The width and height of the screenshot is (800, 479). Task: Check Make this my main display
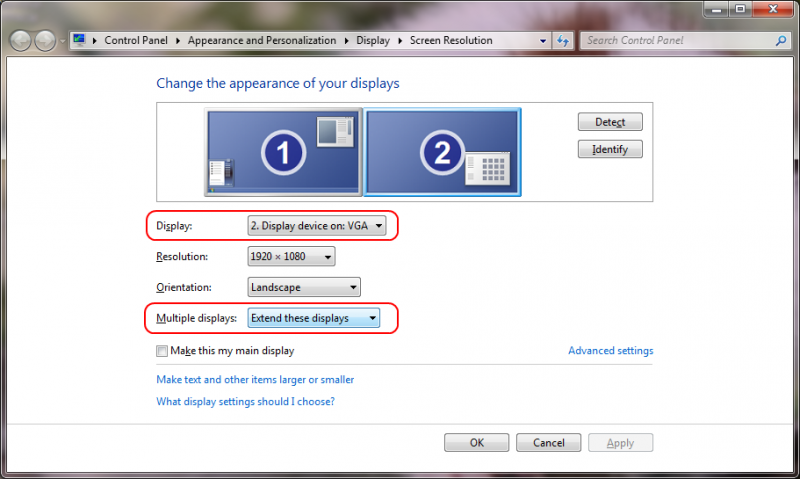click(x=162, y=351)
